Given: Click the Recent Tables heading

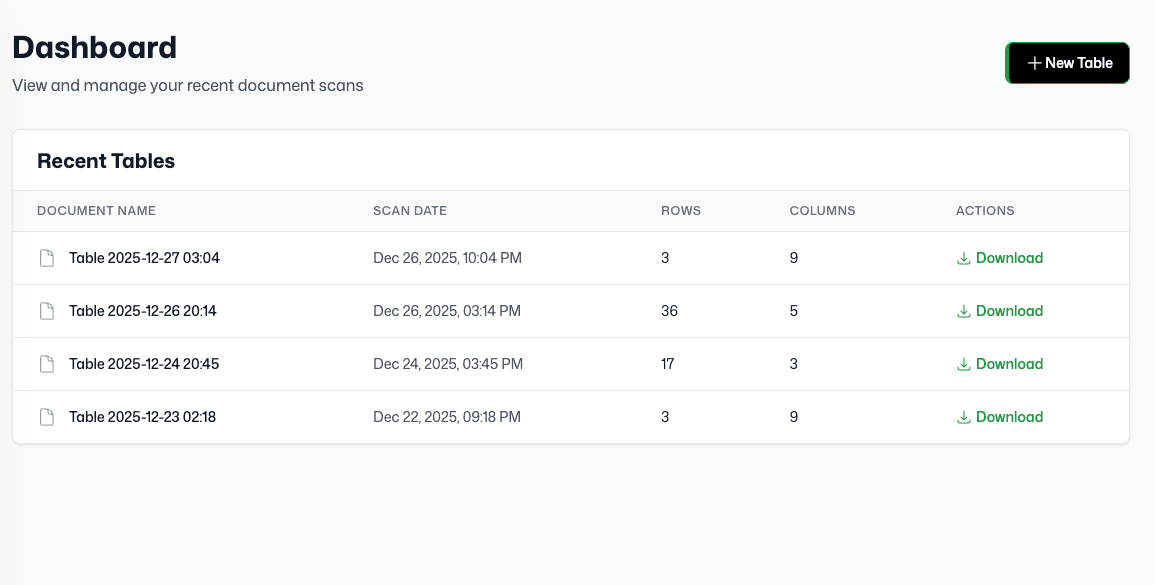Looking at the screenshot, I should 106,161.
